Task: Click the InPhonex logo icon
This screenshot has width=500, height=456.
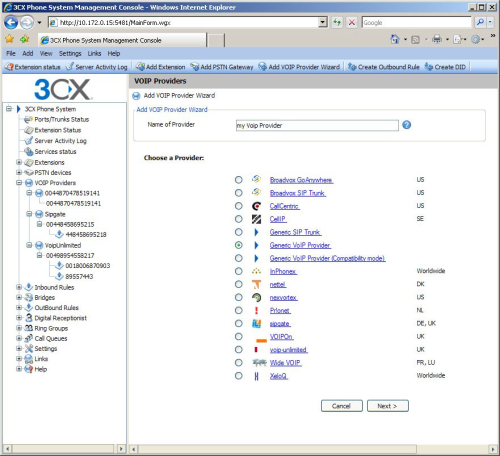Action: [256, 271]
